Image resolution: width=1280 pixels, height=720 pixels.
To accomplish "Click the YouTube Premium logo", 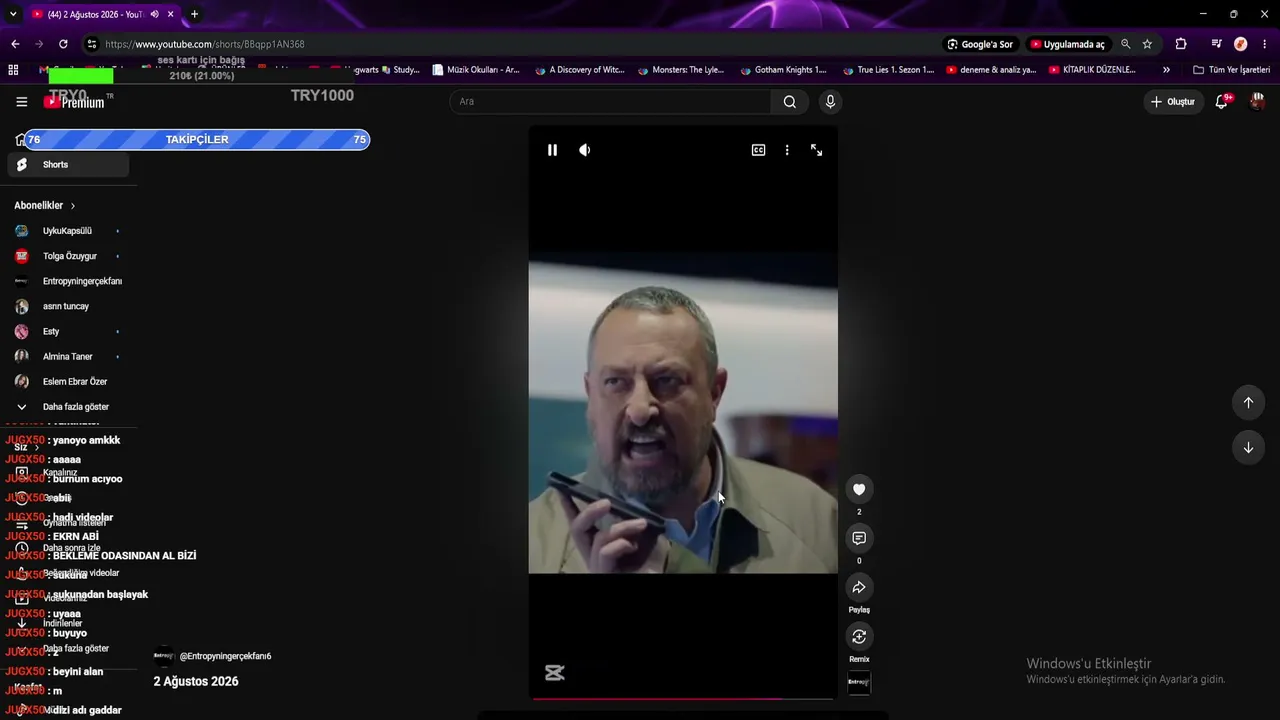I will click(x=75, y=102).
